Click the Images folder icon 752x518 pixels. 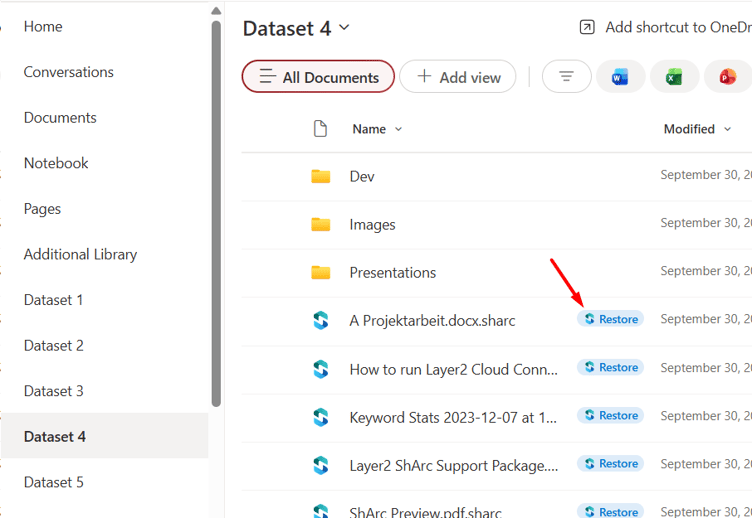[321, 224]
